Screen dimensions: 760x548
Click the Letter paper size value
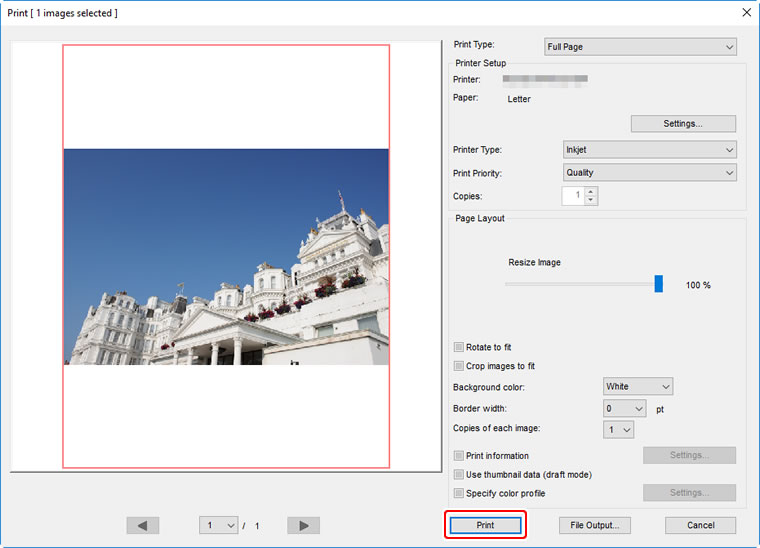519,99
